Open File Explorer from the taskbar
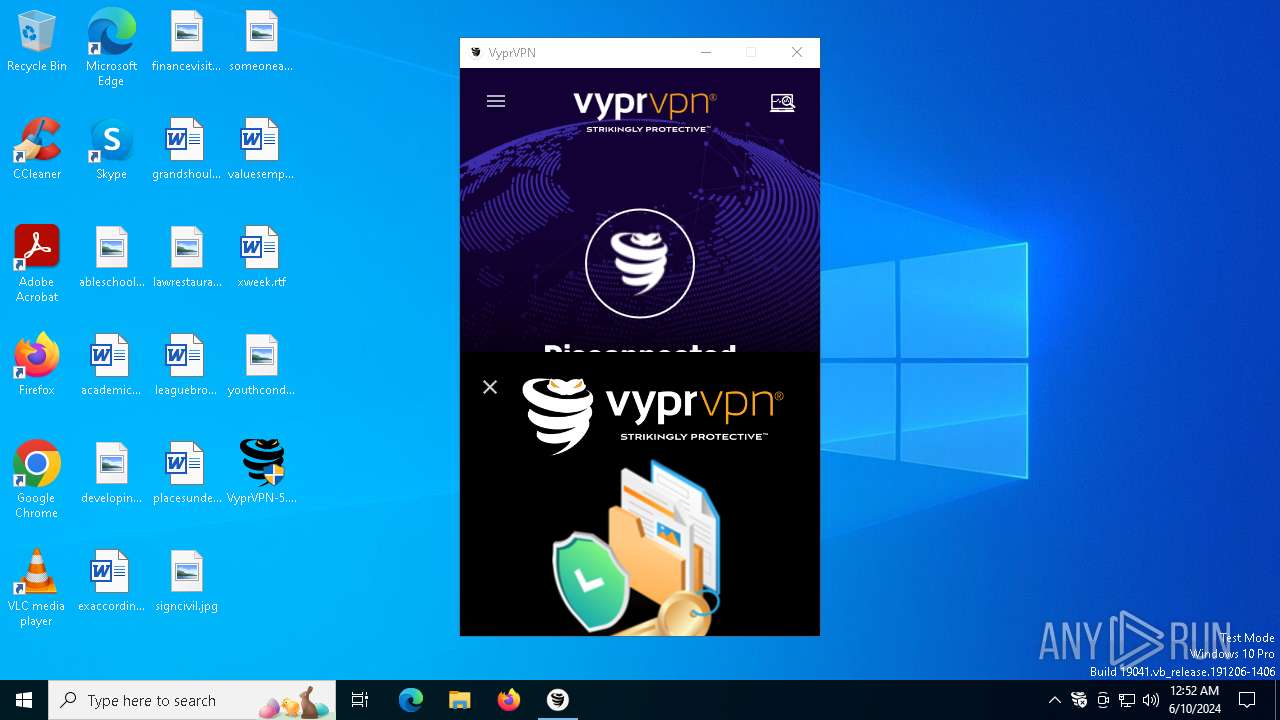Image resolution: width=1280 pixels, height=720 pixels. click(x=459, y=700)
